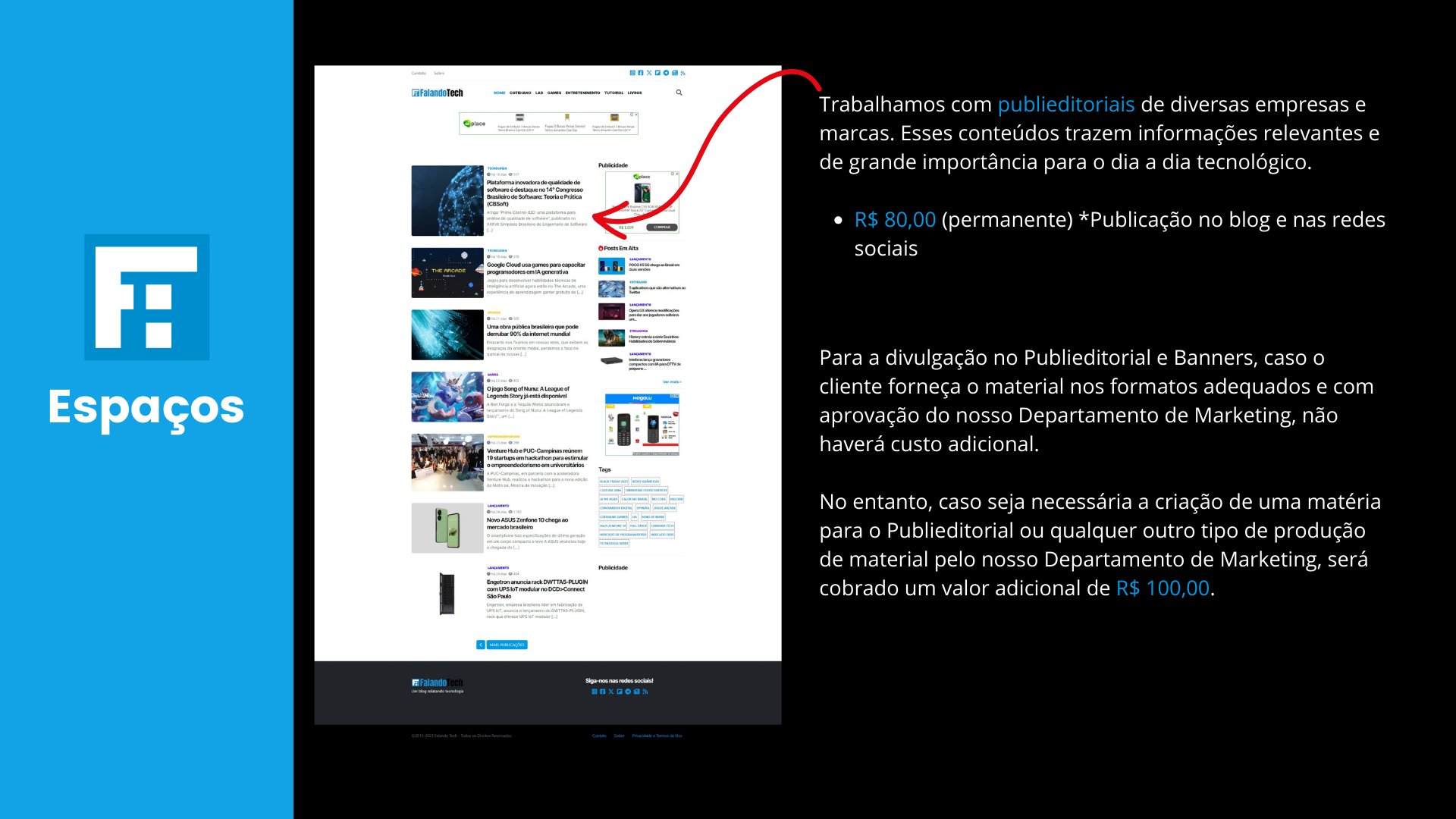Screen dimensions: 1456x819
Task: Open the Telegram icon in the footer
Action: tap(628, 692)
